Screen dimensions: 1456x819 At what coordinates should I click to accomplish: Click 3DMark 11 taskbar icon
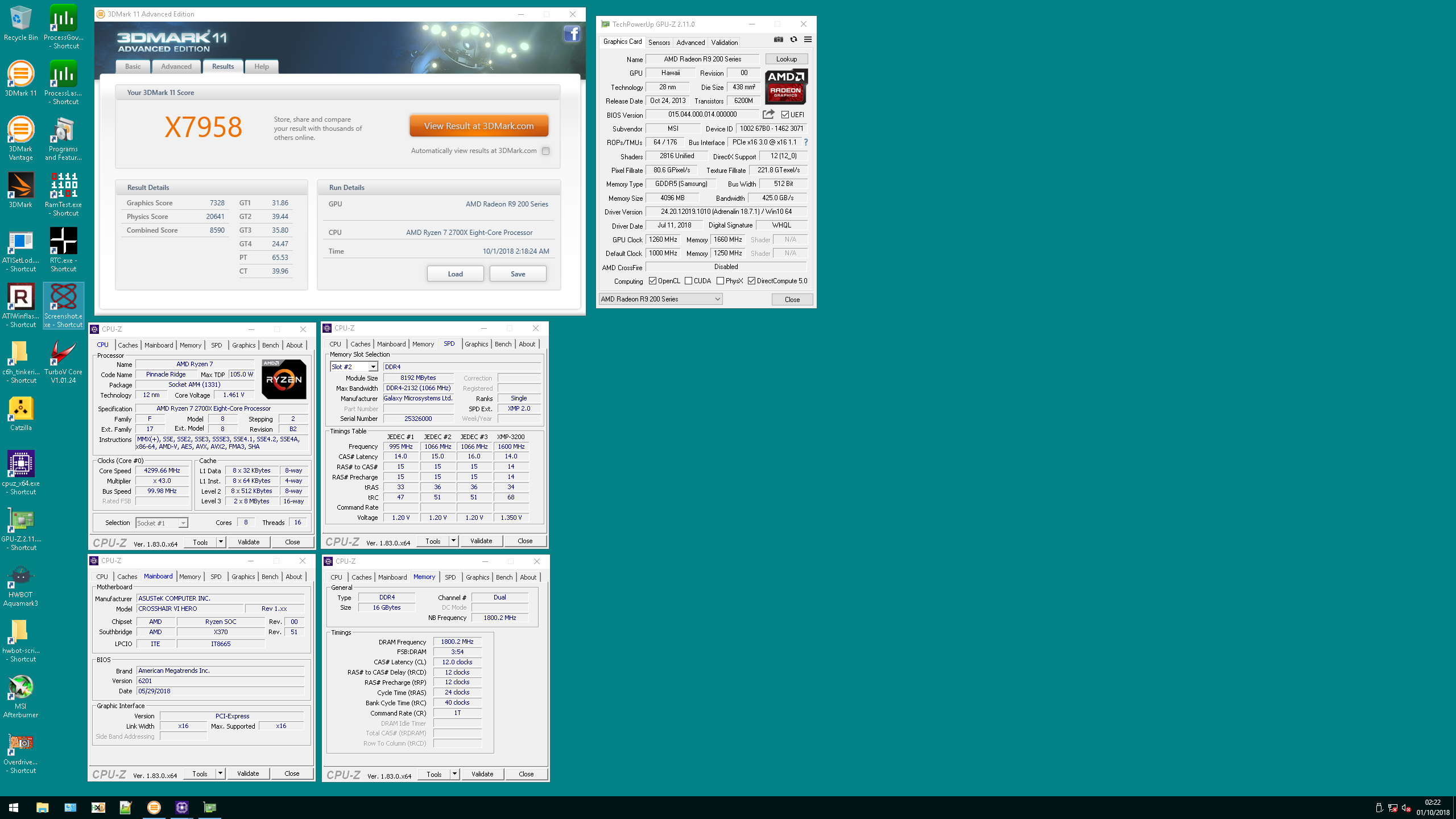point(154,808)
